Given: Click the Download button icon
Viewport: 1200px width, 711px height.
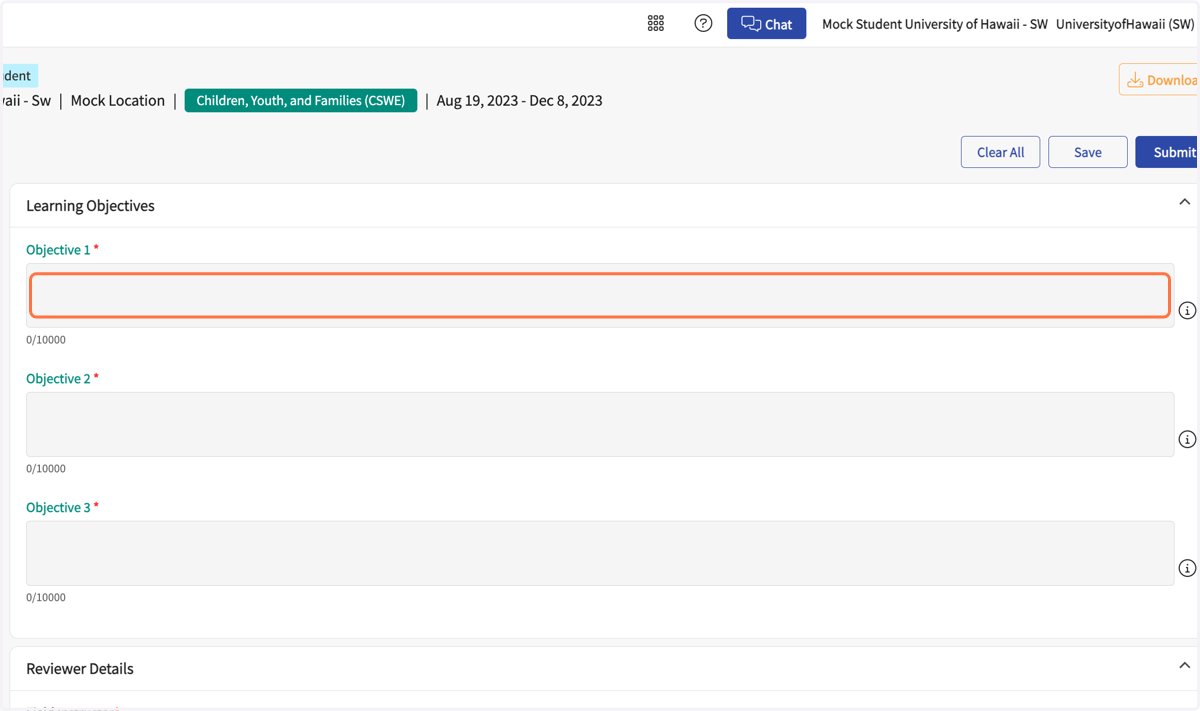Looking at the screenshot, I should click(x=1135, y=80).
